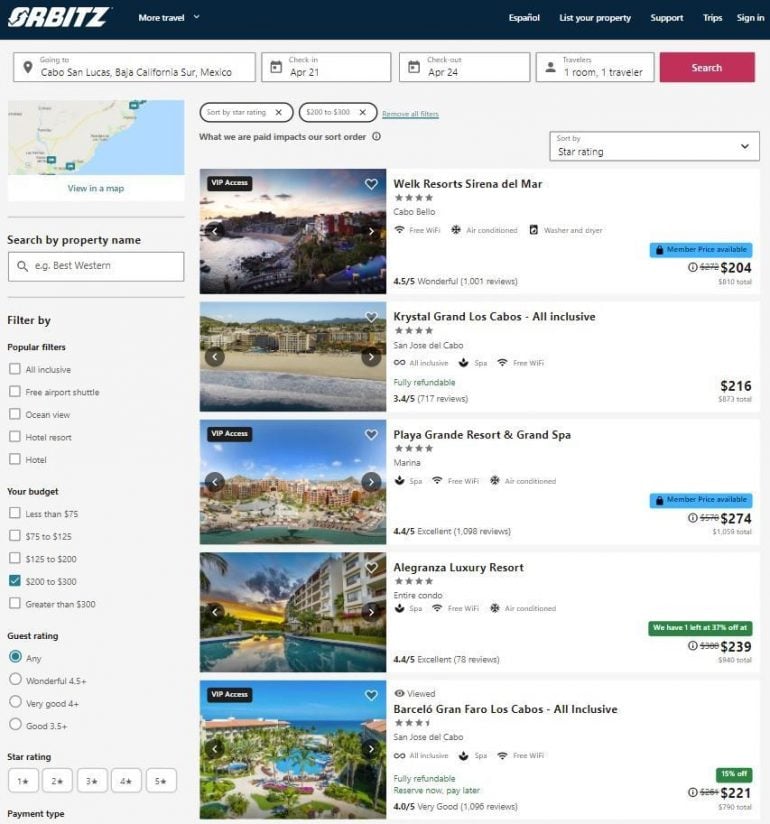Heart the Barceló Gran Faro Los Cabos listing
The width and height of the screenshot is (770, 824).
point(371,695)
